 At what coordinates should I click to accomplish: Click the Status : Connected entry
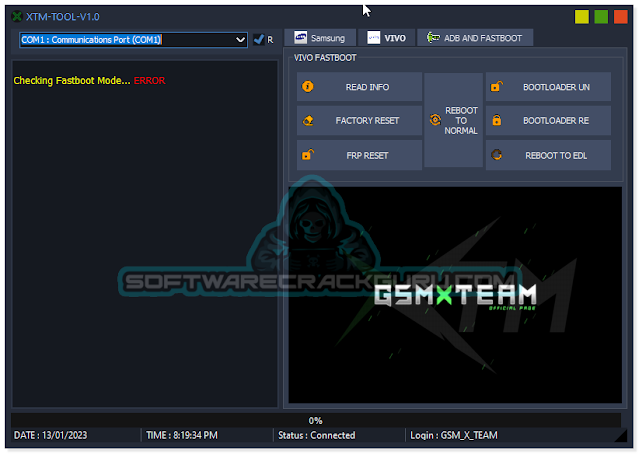click(x=317, y=435)
